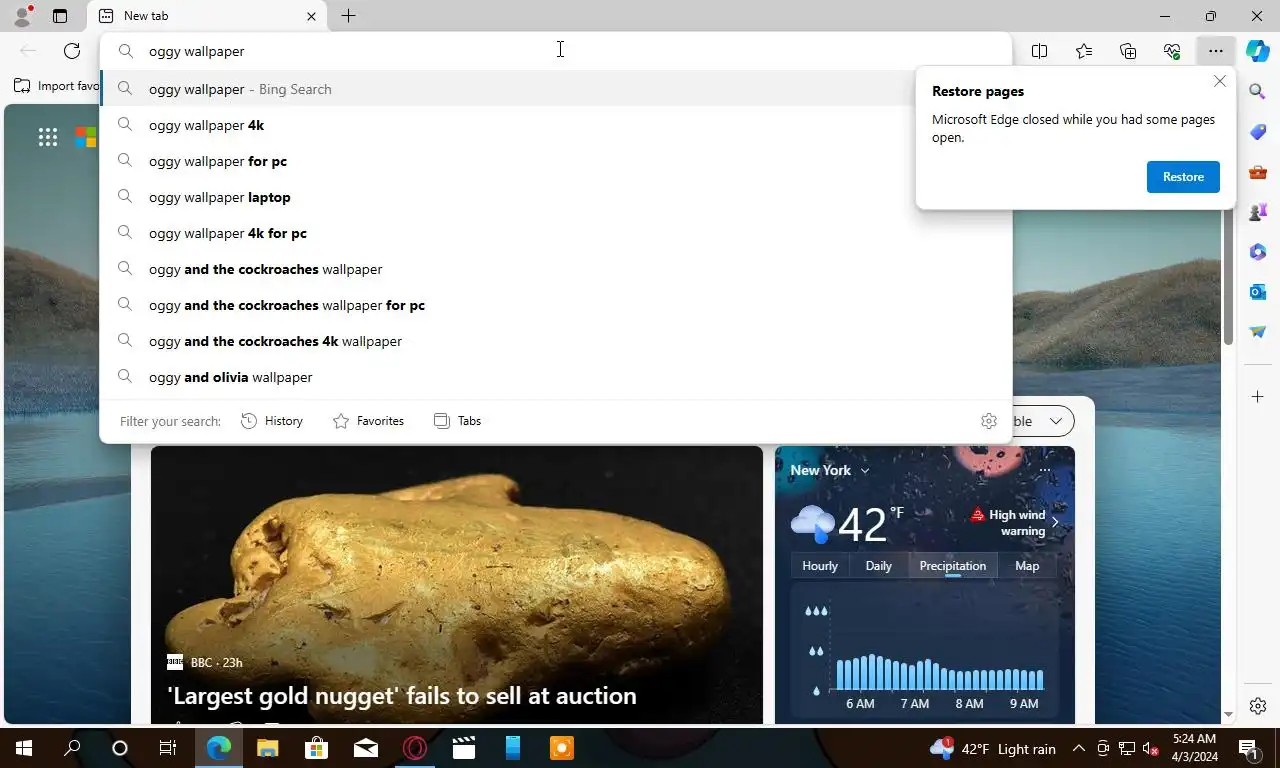Viewport: 1280px width, 768px height.
Task: Open Import favorites bookmark item
Action: (x=56, y=86)
